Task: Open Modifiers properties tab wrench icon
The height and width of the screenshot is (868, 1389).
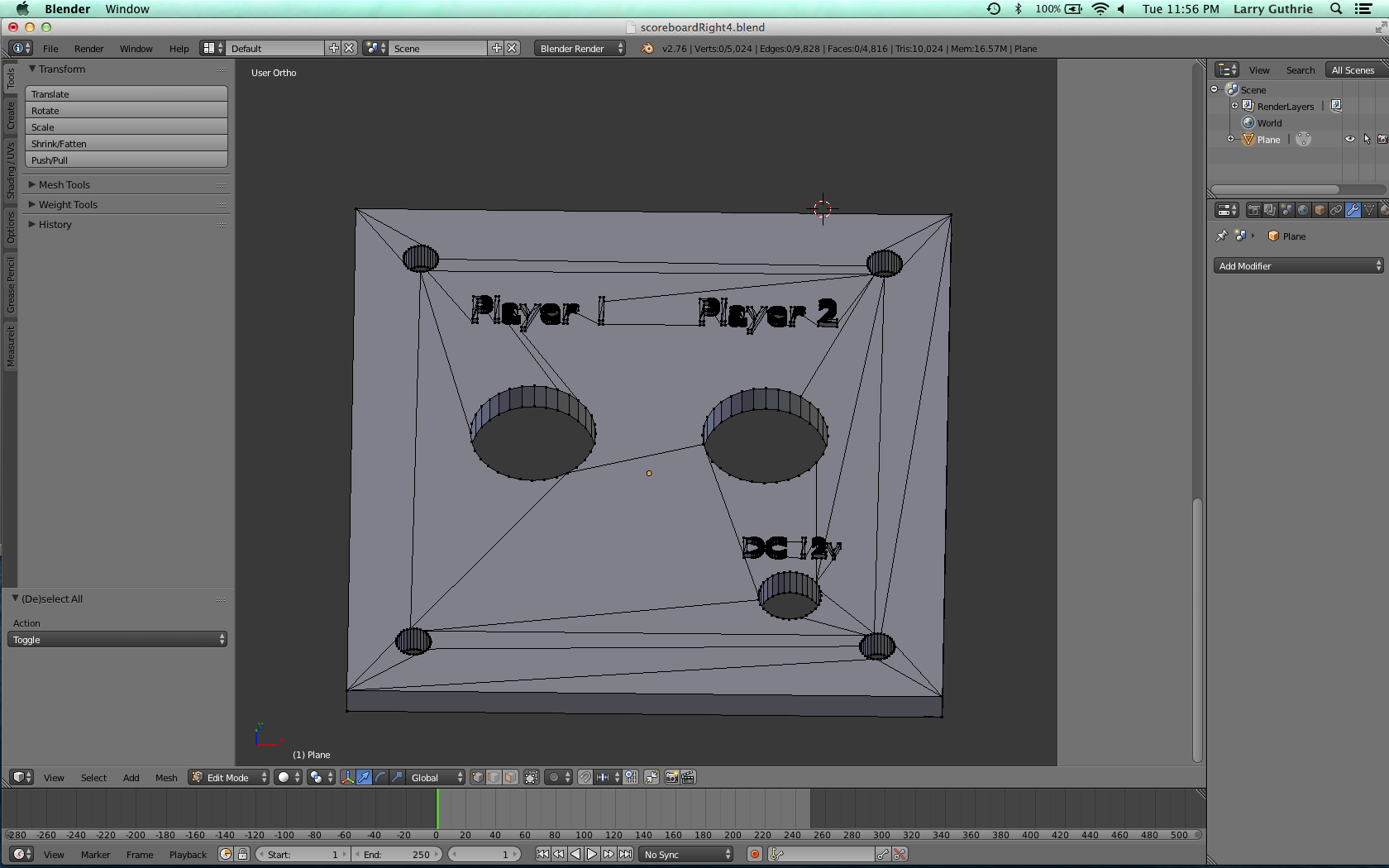Action: (x=1353, y=210)
